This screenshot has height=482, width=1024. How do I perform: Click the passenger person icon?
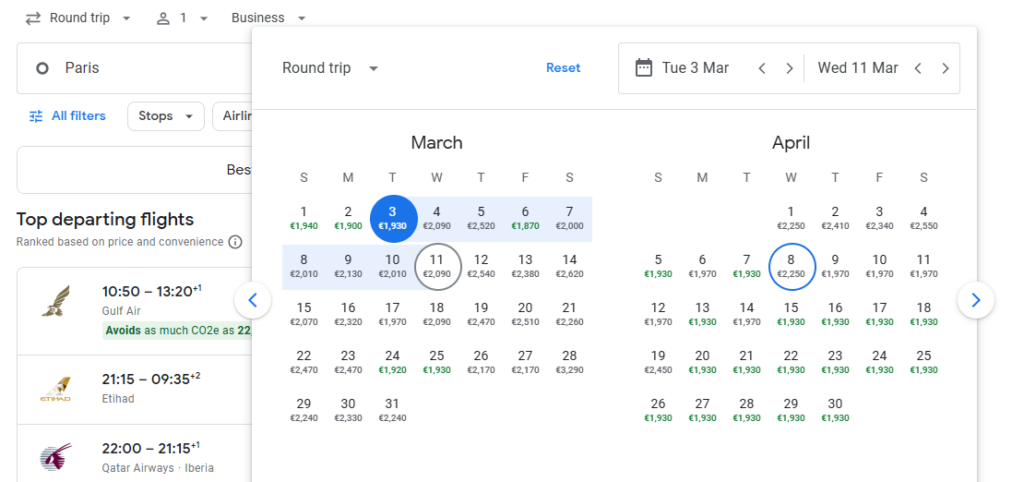pyautogui.click(x=163, y=18)
